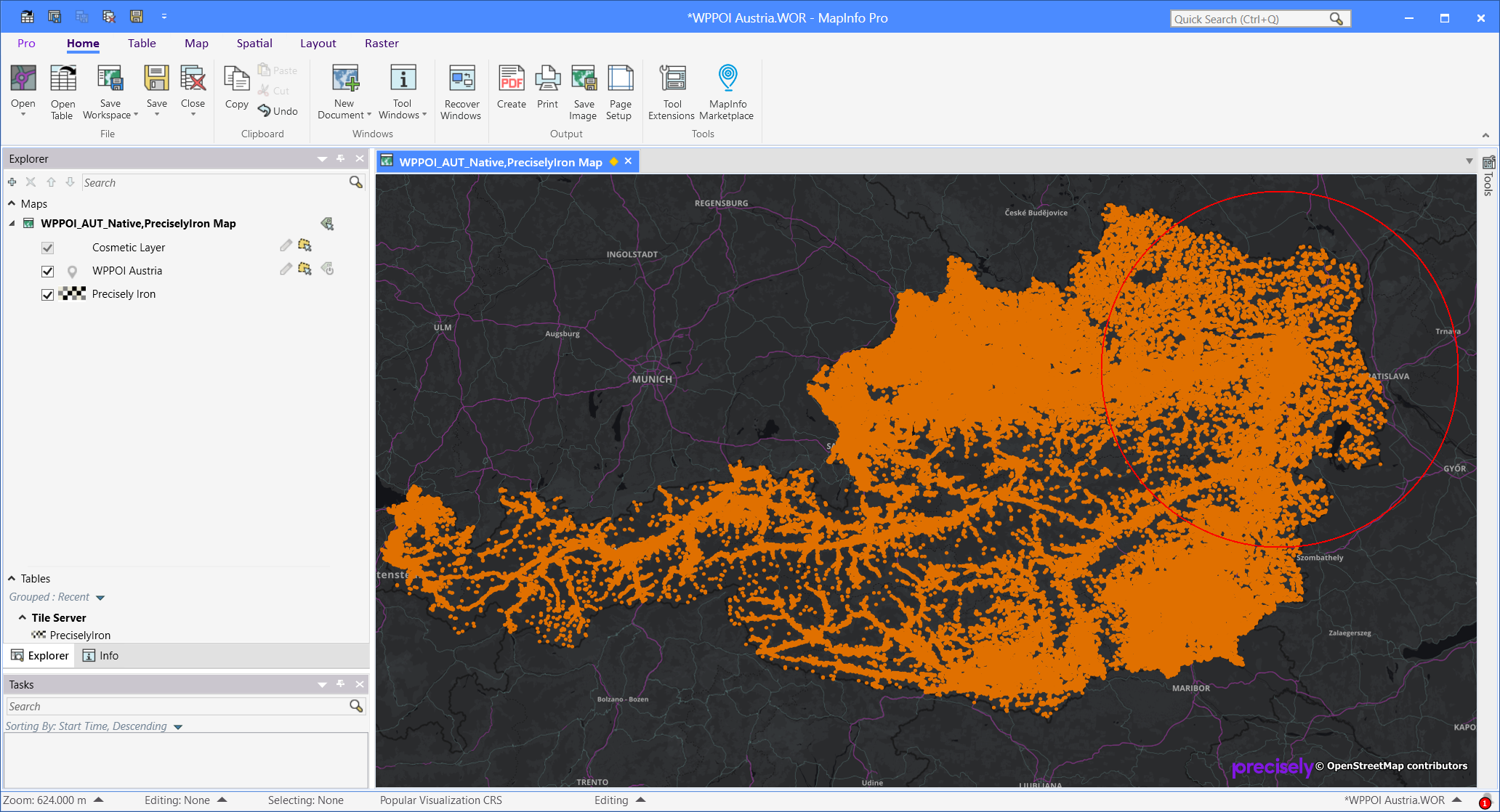Click the Recover Windows icon
Screen dimensions: 1500x812
pos(461,78)
